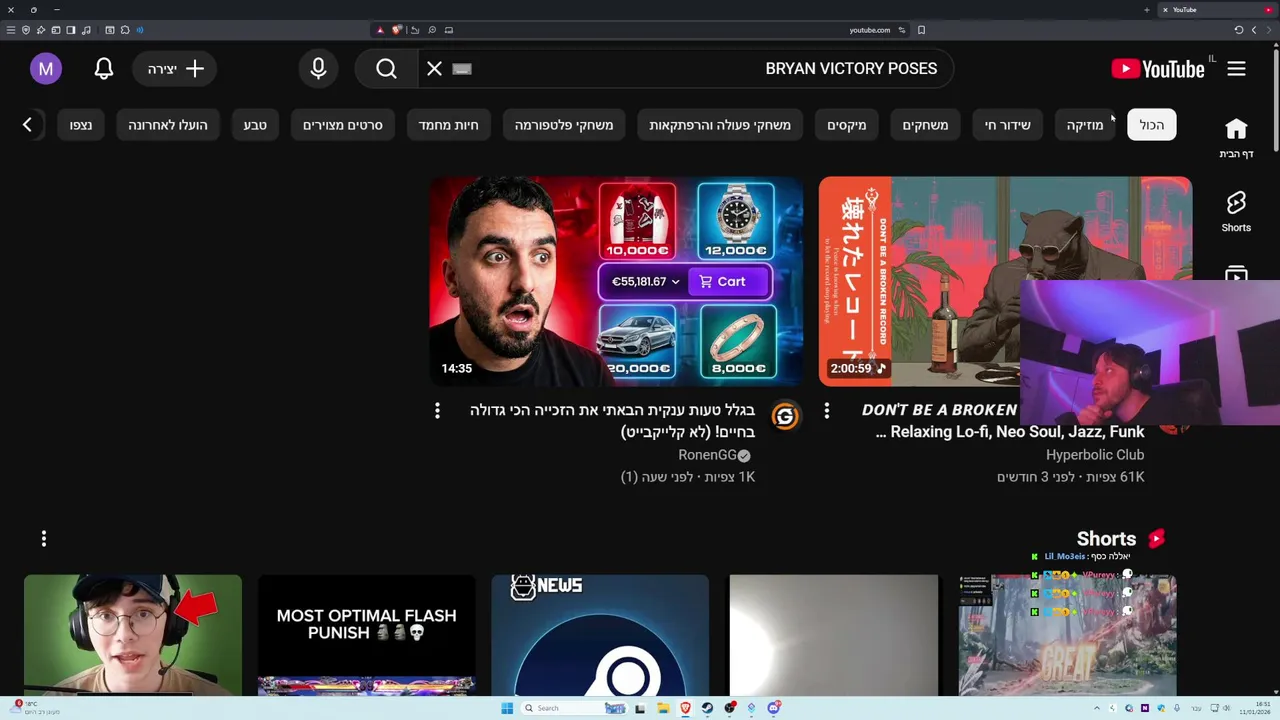The height and width of the screenshot is (720, 1280).
Task: Reload the page in the browser
Action: (x=1238, y=30)
